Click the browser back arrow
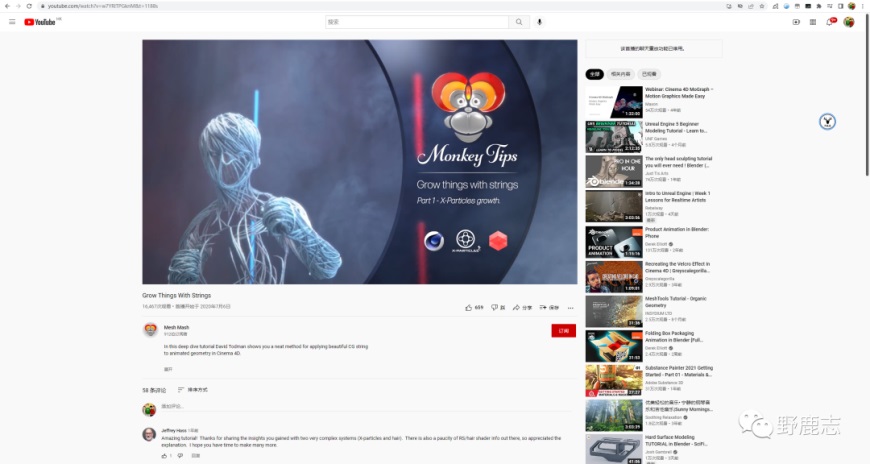 coord(7,6)
